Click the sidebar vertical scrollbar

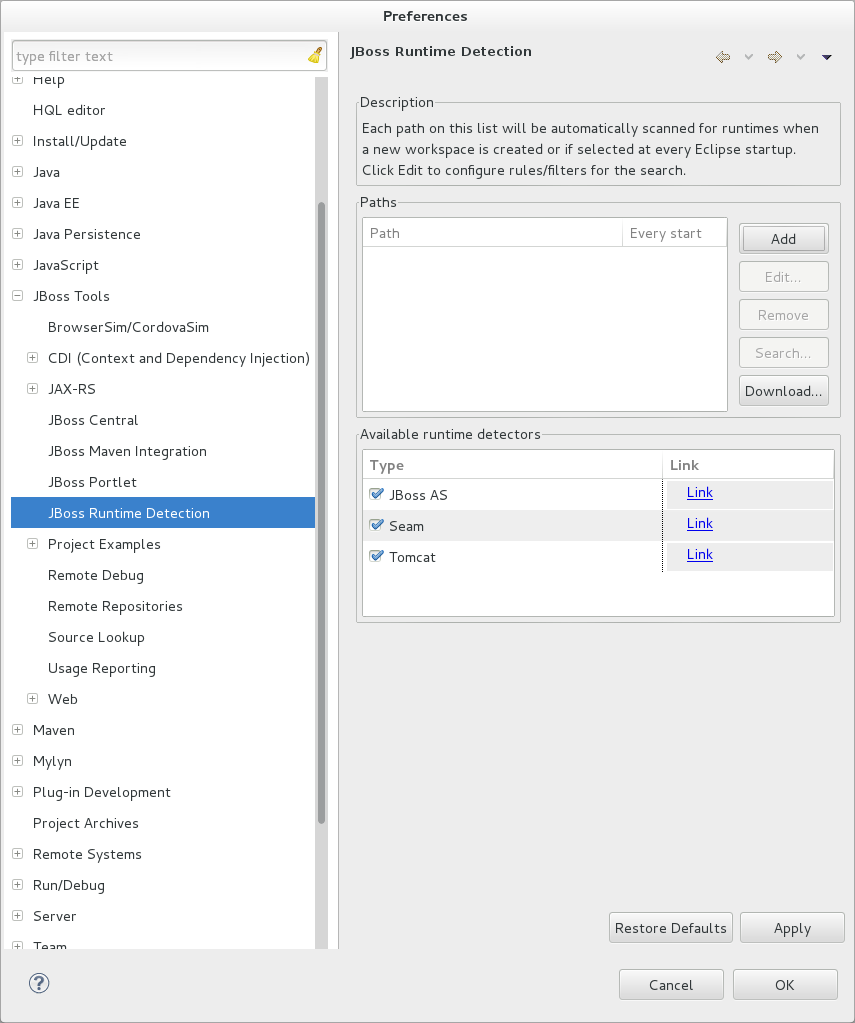[x=321, y=500]
